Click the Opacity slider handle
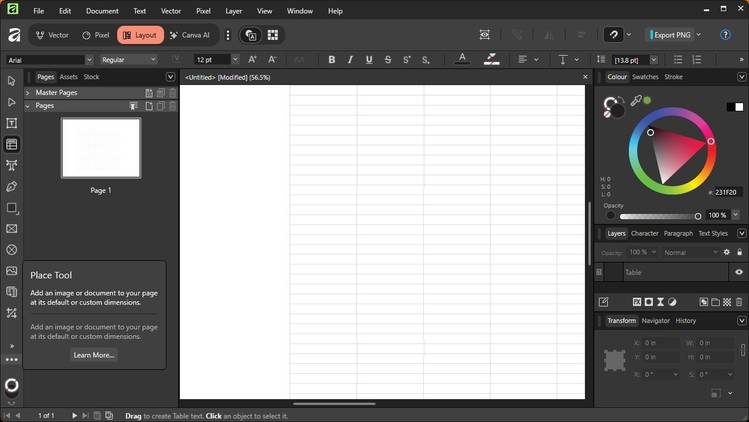749x422 pixels. pyautogui.click(x=697, y=216)
